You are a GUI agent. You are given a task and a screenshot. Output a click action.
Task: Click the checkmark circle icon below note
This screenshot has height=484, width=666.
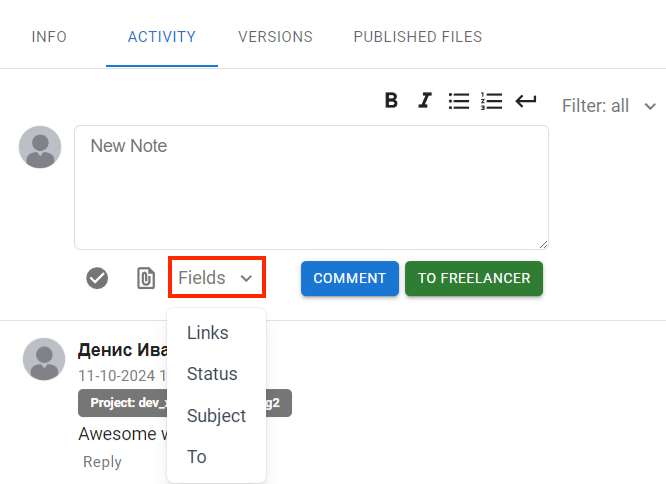[97, 278]
